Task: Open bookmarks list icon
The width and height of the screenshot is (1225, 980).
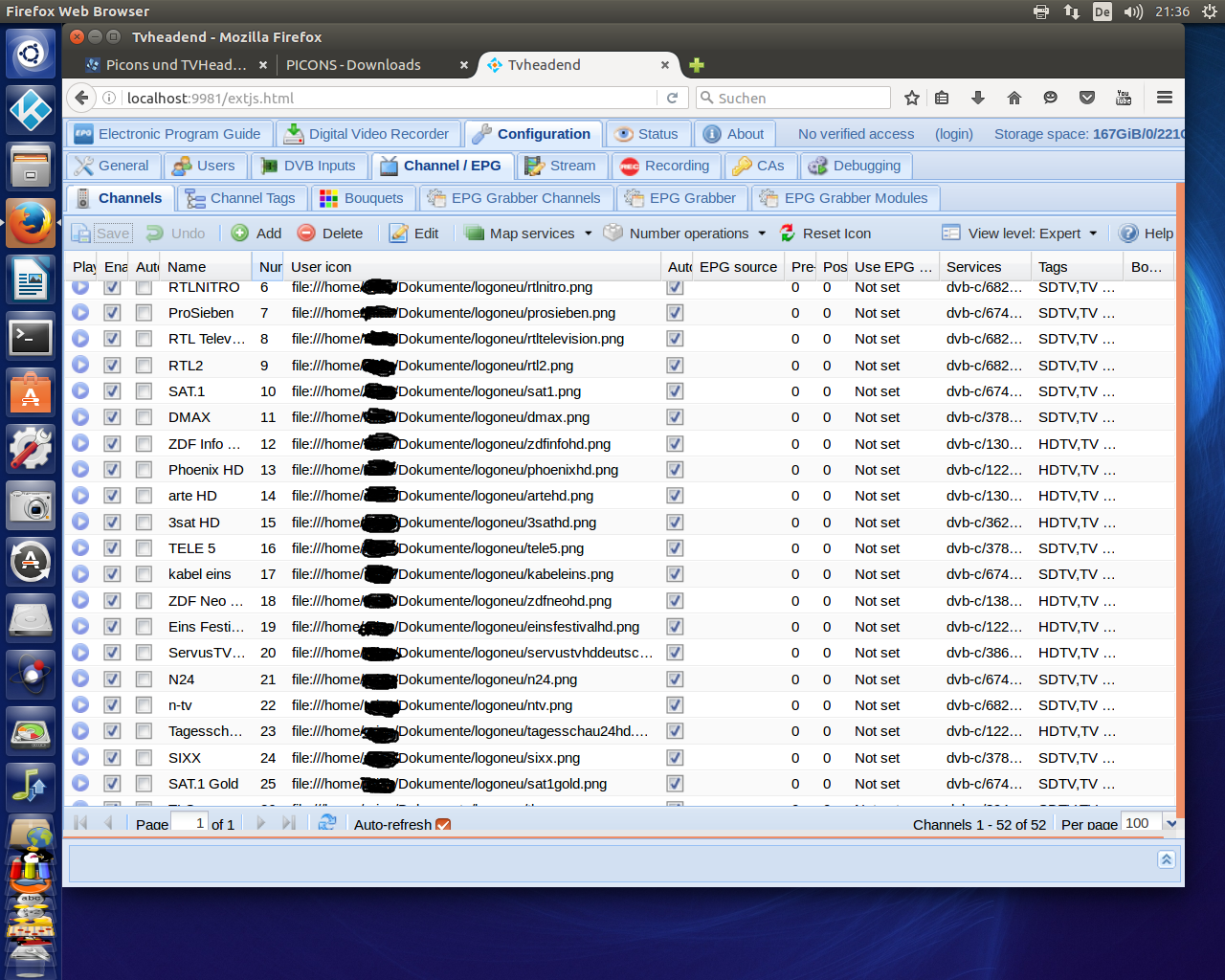Action: pos(942,98)
